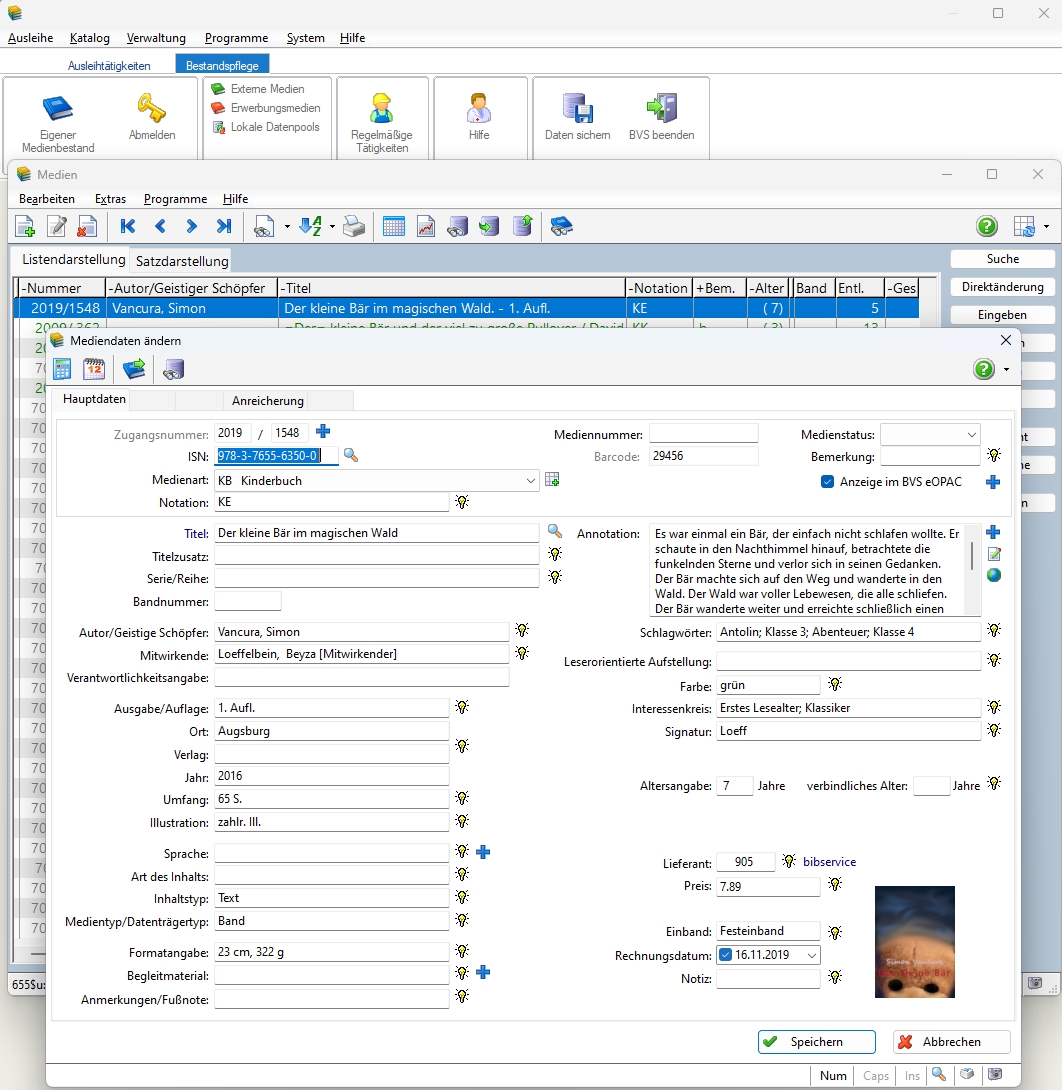
Task: Click the BVS beenden icon
Action: tap(661, 108)
